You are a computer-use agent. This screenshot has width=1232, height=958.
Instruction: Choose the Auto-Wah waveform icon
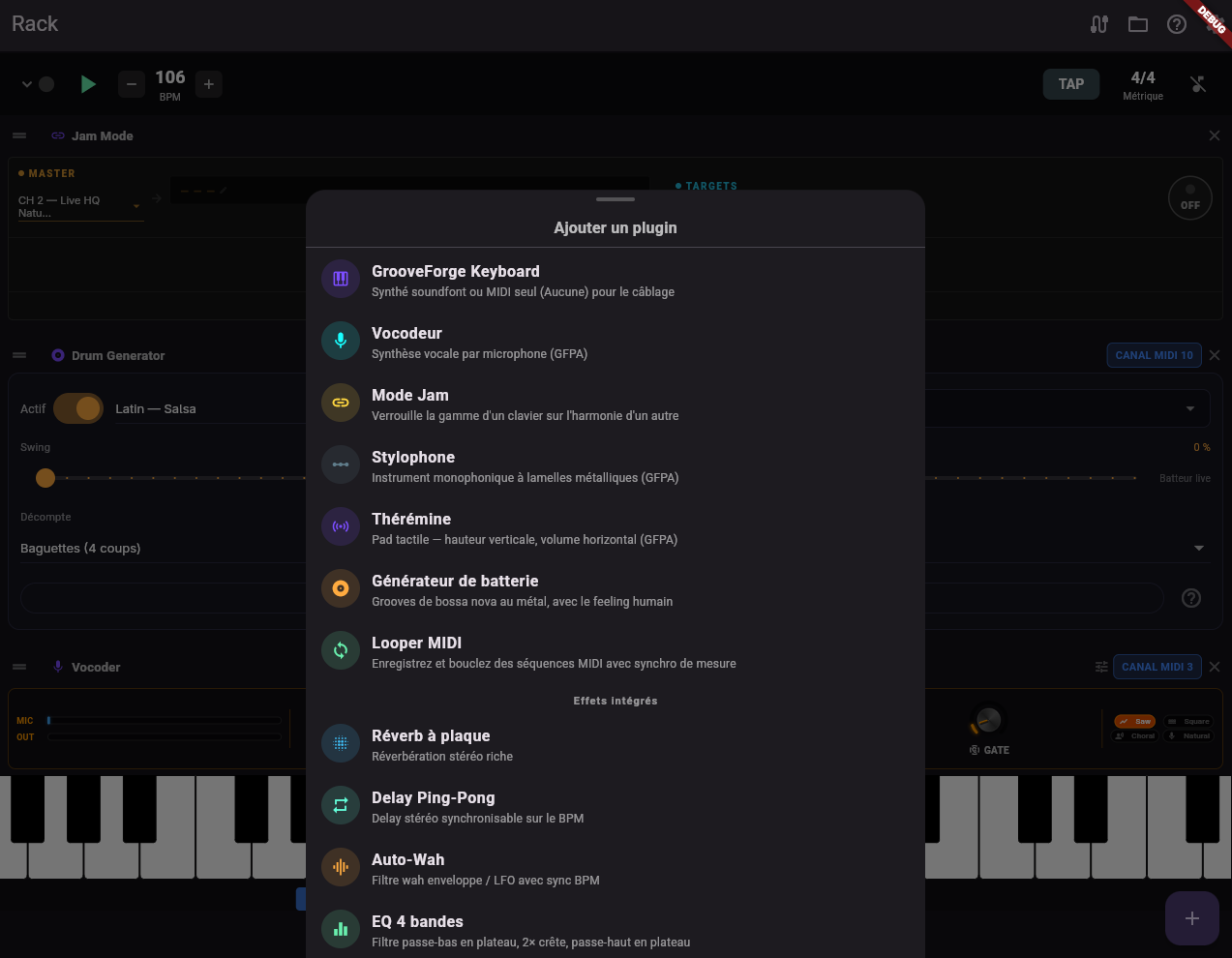pos(341,867)
